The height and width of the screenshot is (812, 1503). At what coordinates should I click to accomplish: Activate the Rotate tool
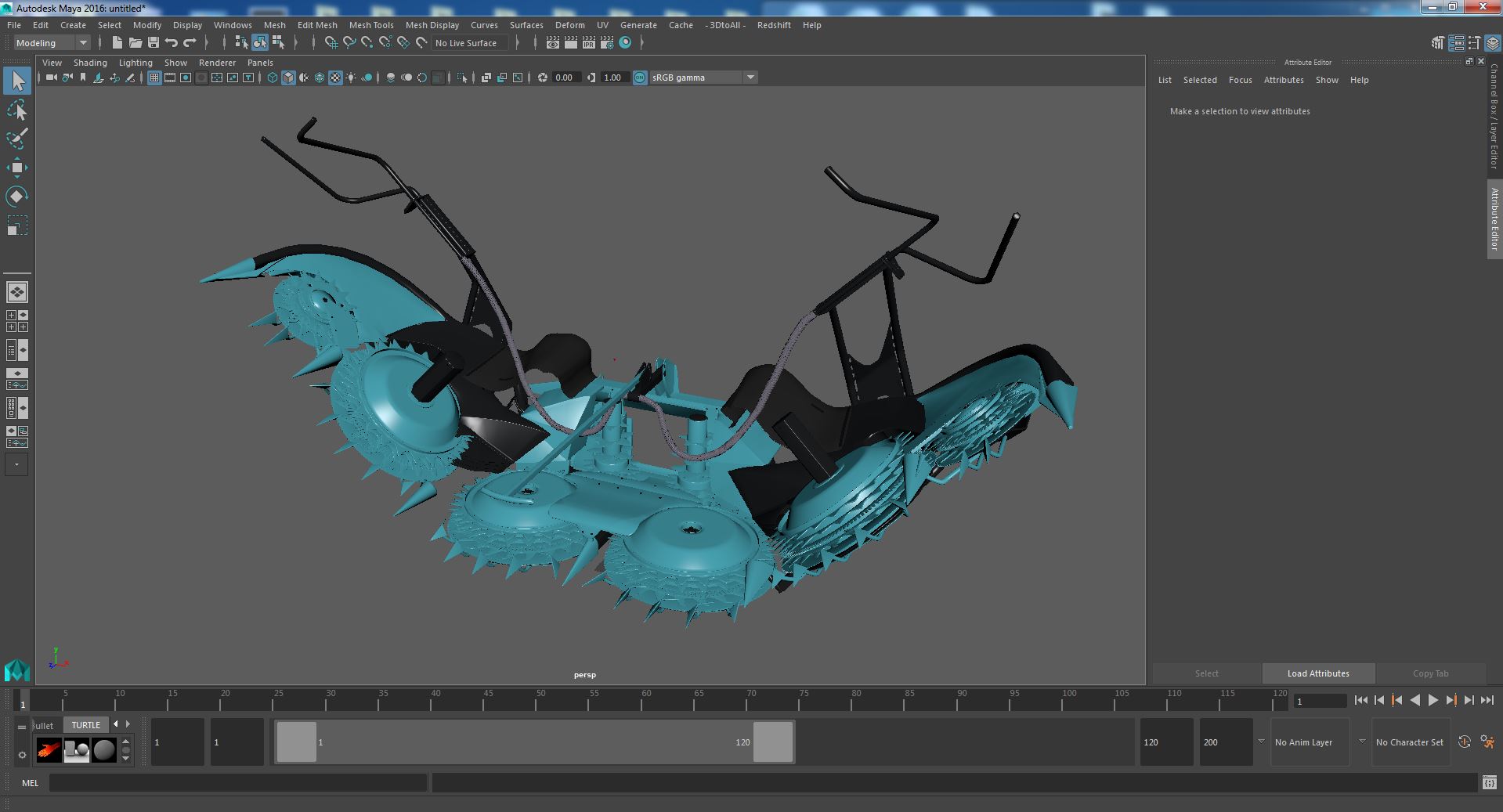pos(16,196)
